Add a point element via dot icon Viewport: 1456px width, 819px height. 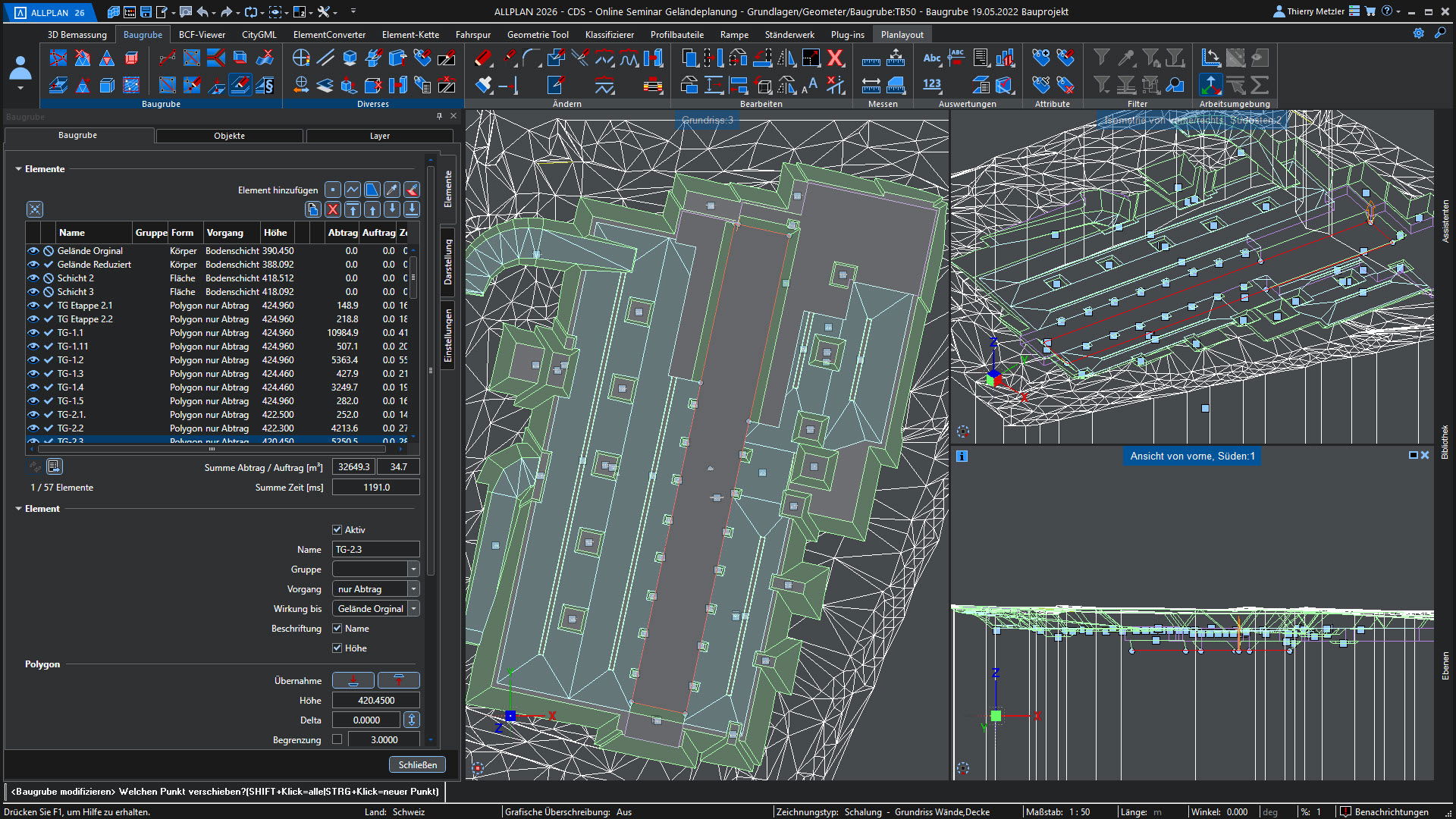pyautogui.click(x=333, y=190)
